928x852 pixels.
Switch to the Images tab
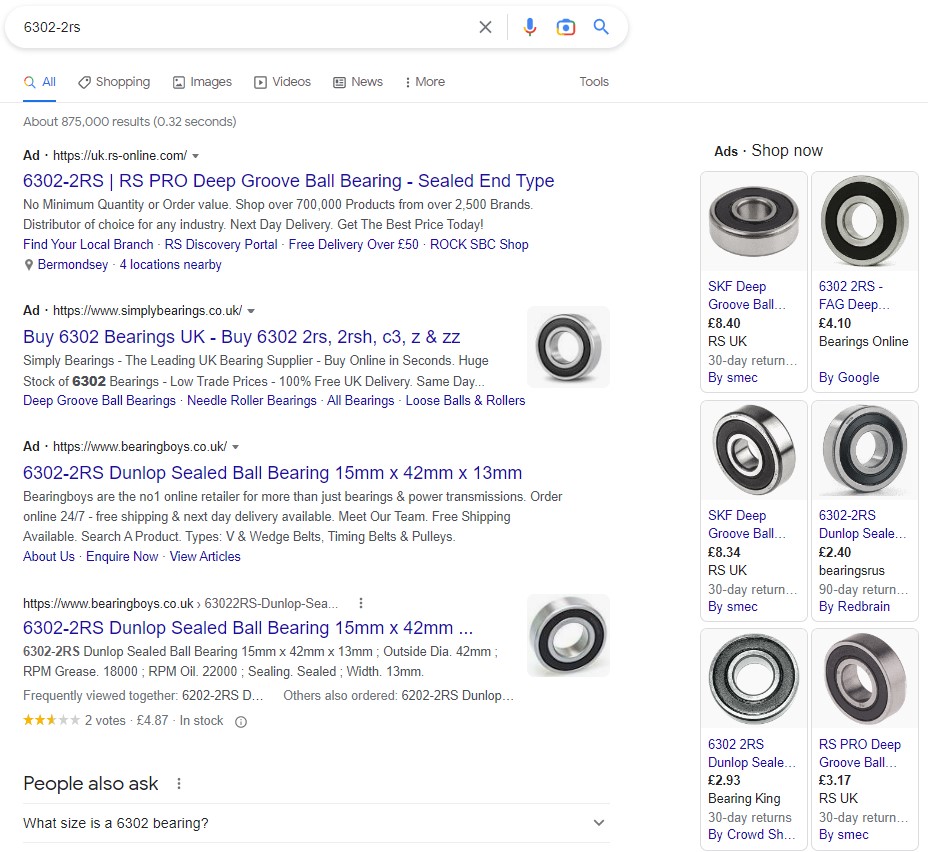pyautogui.click(x=202, y=82)
